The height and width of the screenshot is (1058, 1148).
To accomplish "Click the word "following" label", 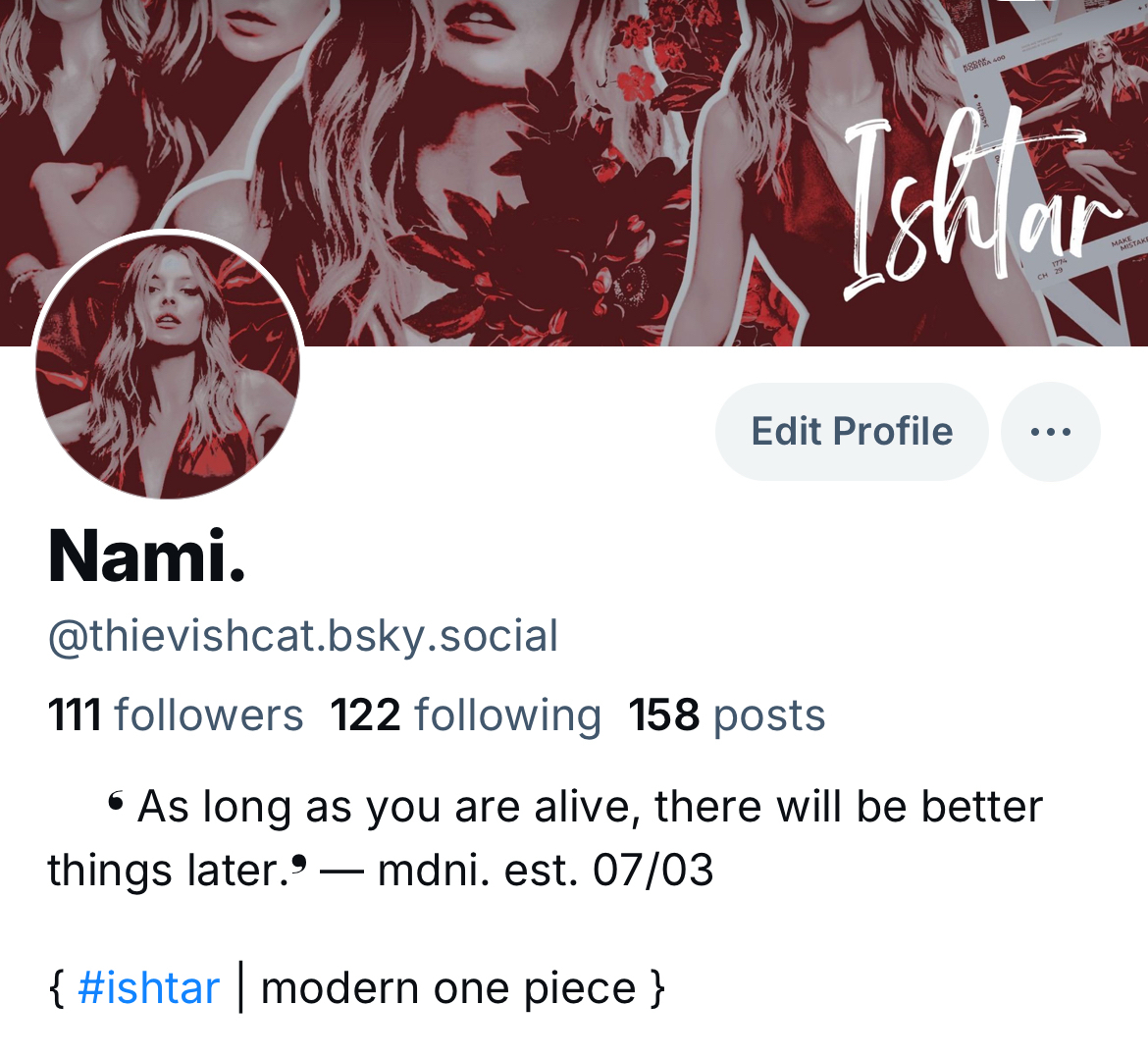I will (508, 716).
